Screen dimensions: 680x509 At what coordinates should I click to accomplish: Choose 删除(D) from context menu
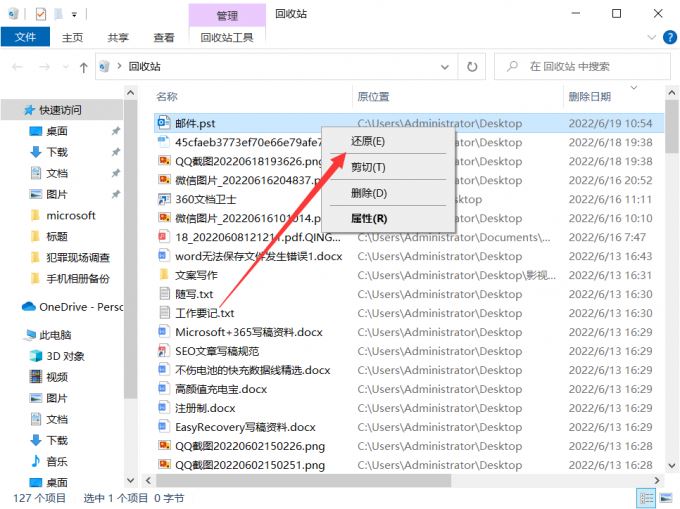point(369,193)
